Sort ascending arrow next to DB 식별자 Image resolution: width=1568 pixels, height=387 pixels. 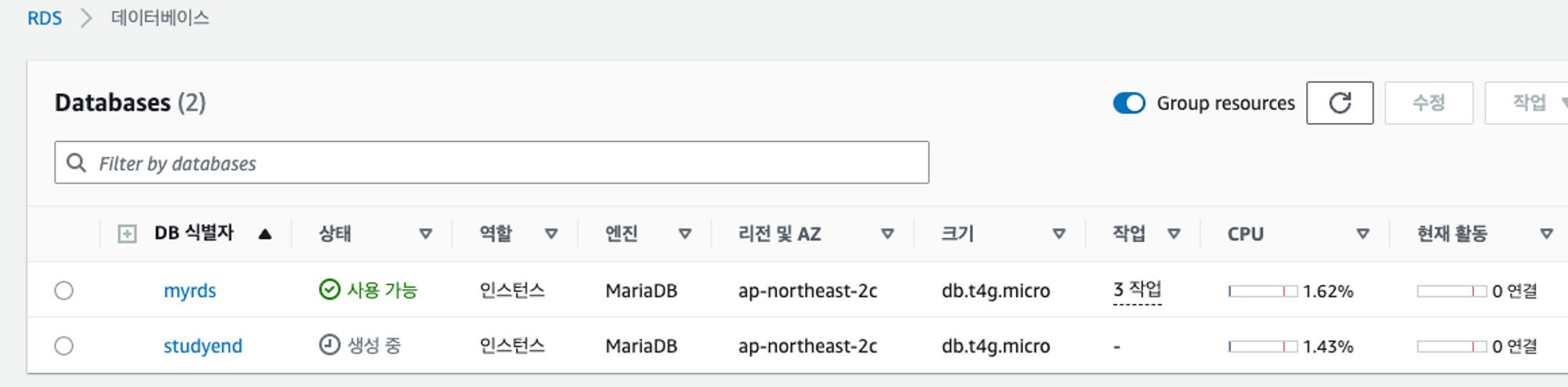click(265, 233)
